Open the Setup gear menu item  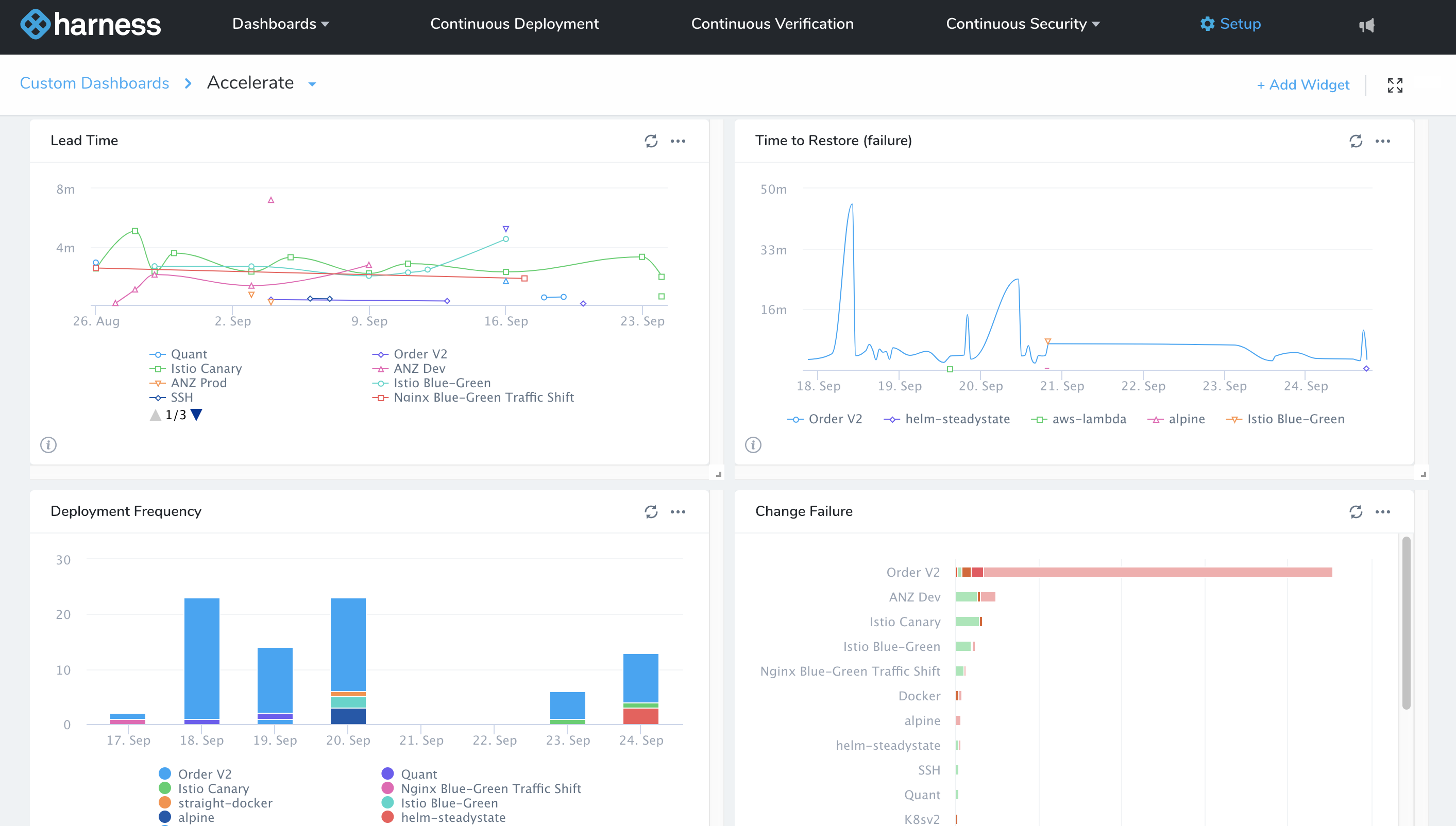tap(1230, 24)
